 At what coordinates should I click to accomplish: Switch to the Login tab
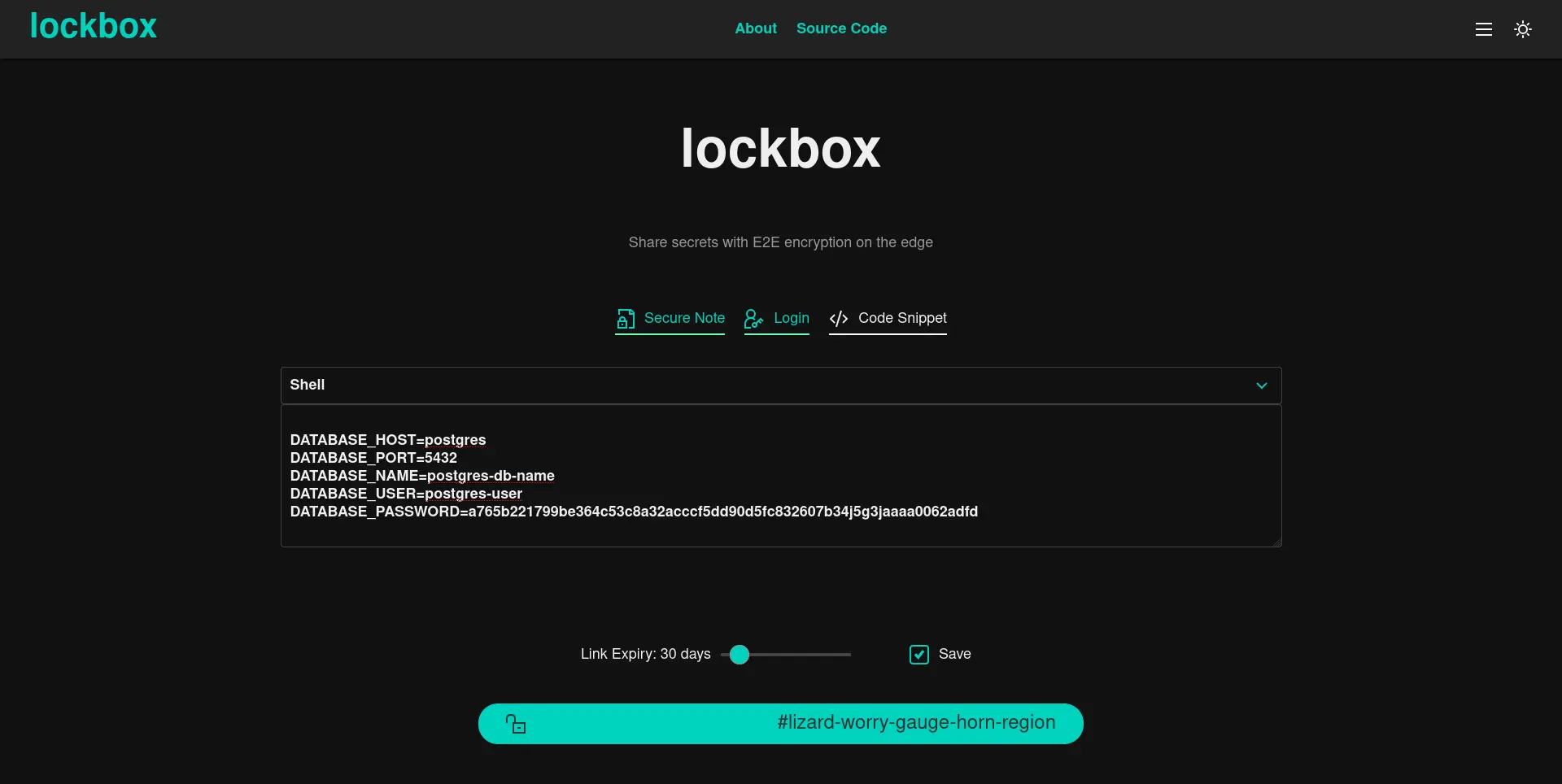[791, 318]
